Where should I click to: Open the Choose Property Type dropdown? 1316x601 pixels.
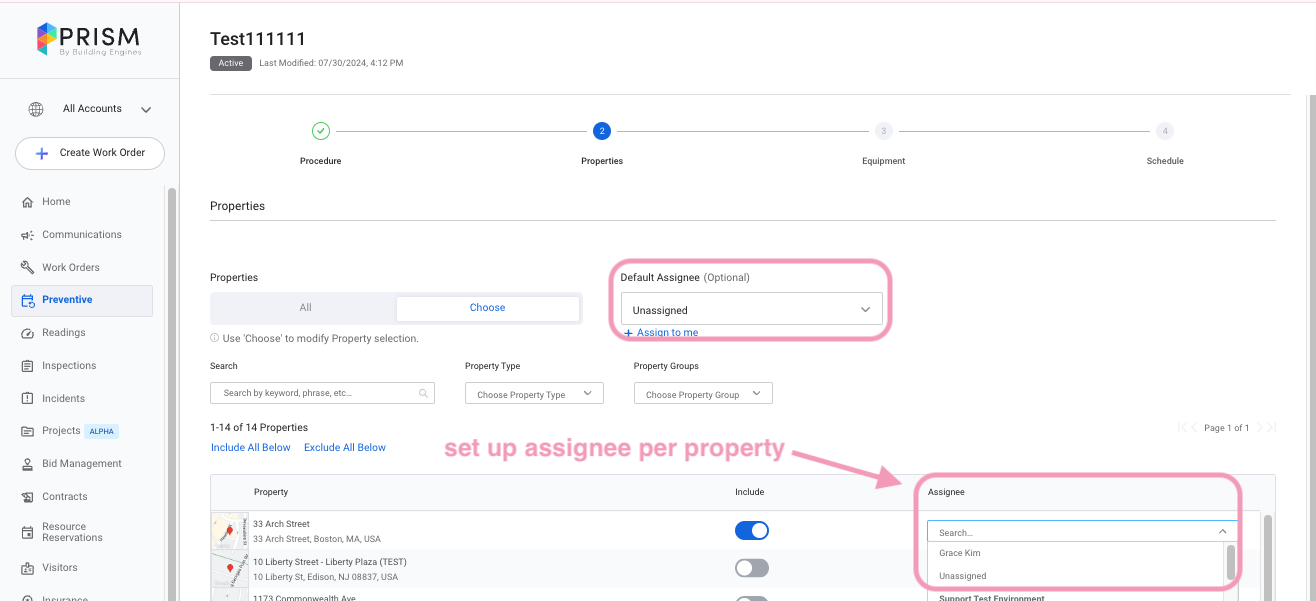534,394
